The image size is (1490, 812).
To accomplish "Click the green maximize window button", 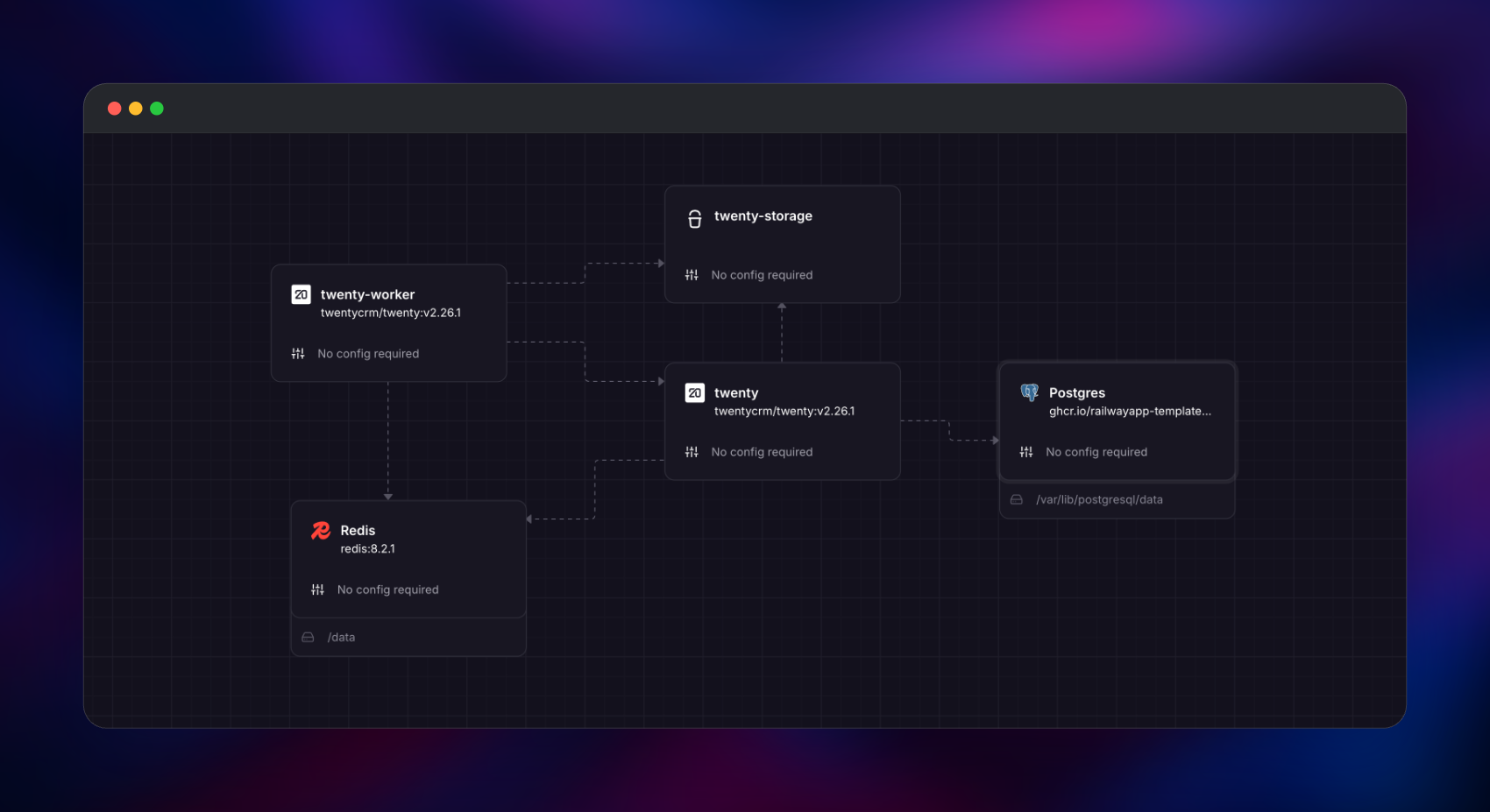I will click(x=157, y=109).
